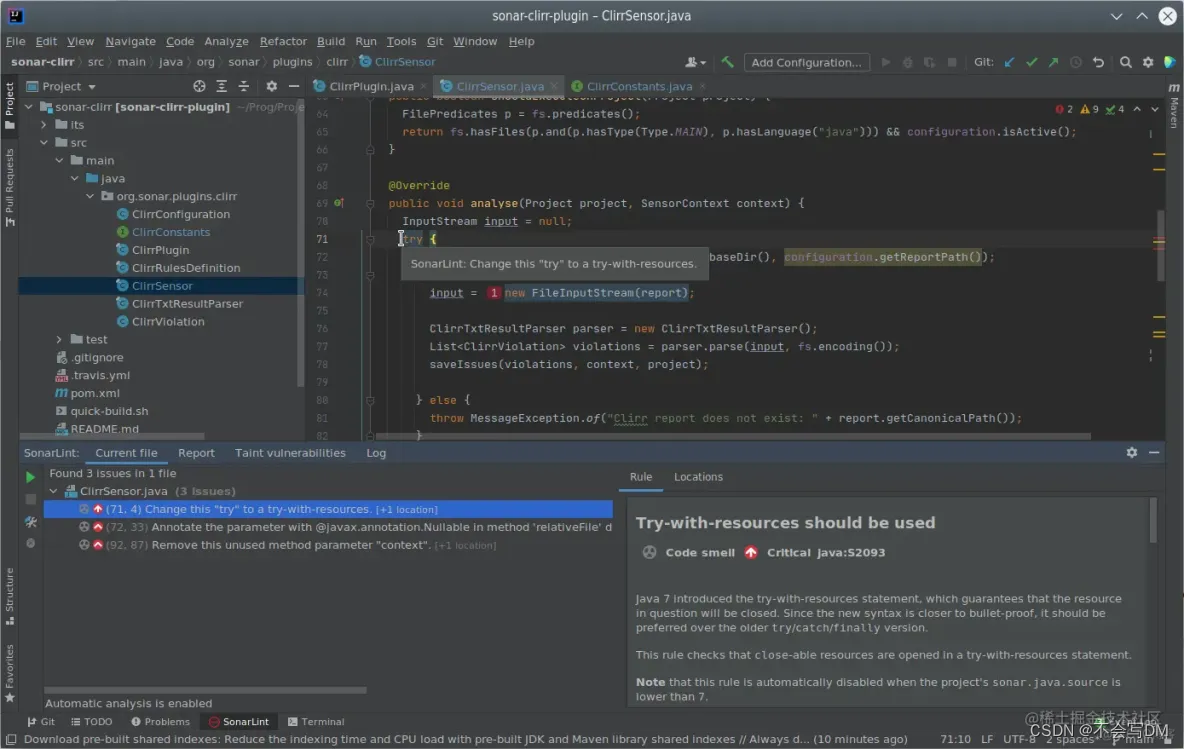Expand the its folder

(x=44, y=125)
